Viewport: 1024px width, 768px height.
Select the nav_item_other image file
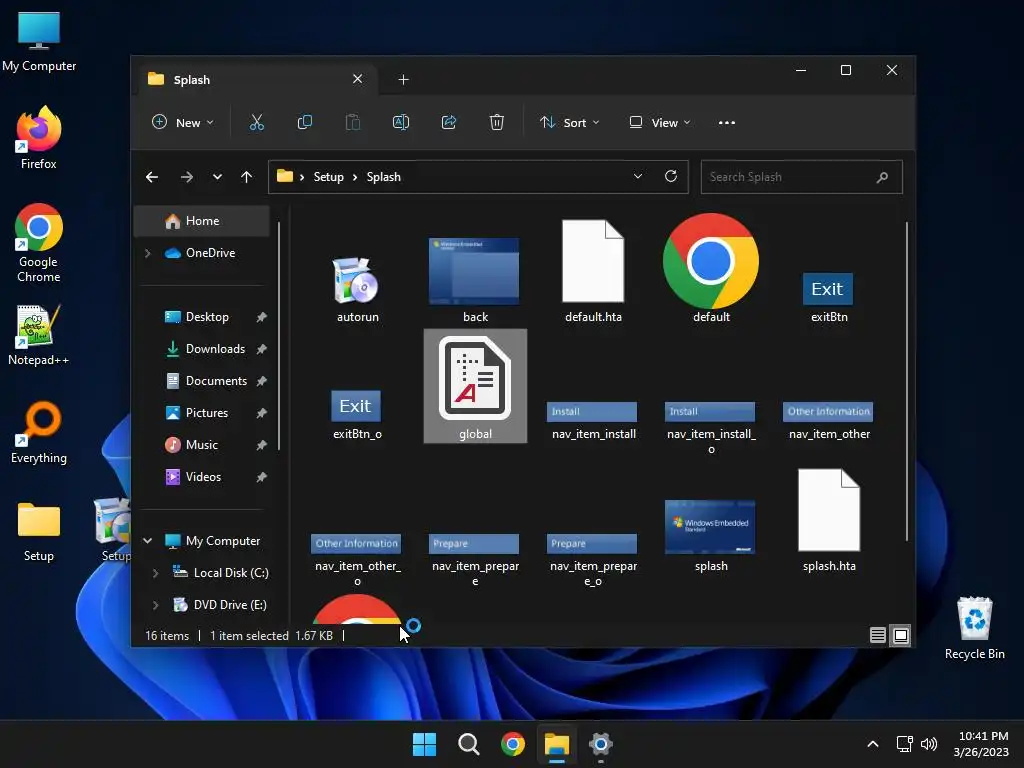(x=828, y=411)
